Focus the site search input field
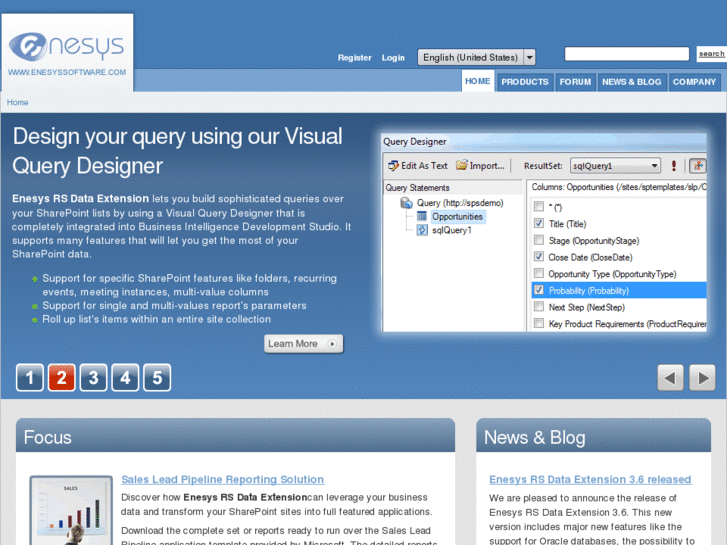This screenshot has height=545, width=727. [x=626, y=54]
